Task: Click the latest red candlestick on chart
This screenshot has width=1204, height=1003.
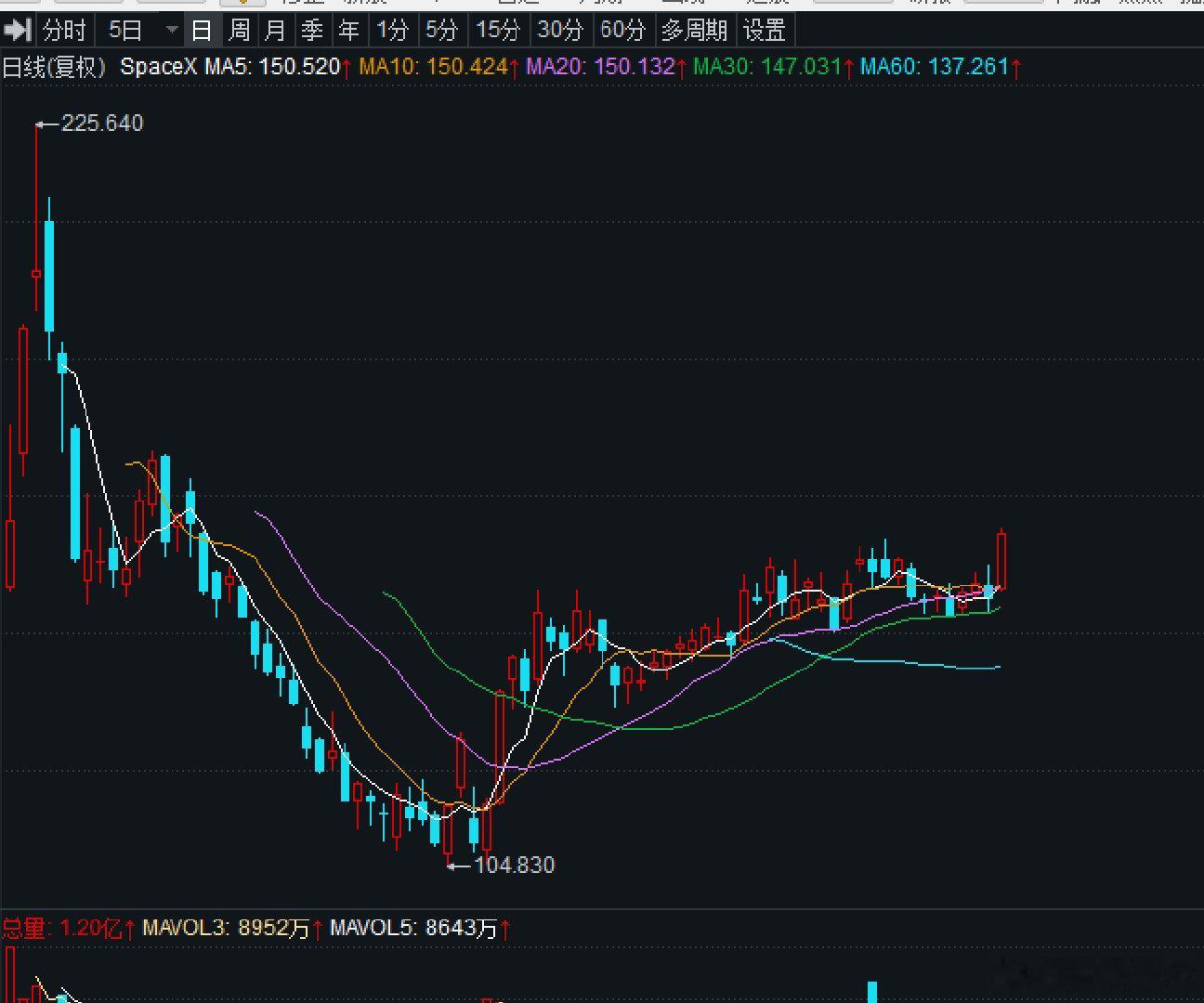Action: pyautogui.click(x=1001, y=560)
